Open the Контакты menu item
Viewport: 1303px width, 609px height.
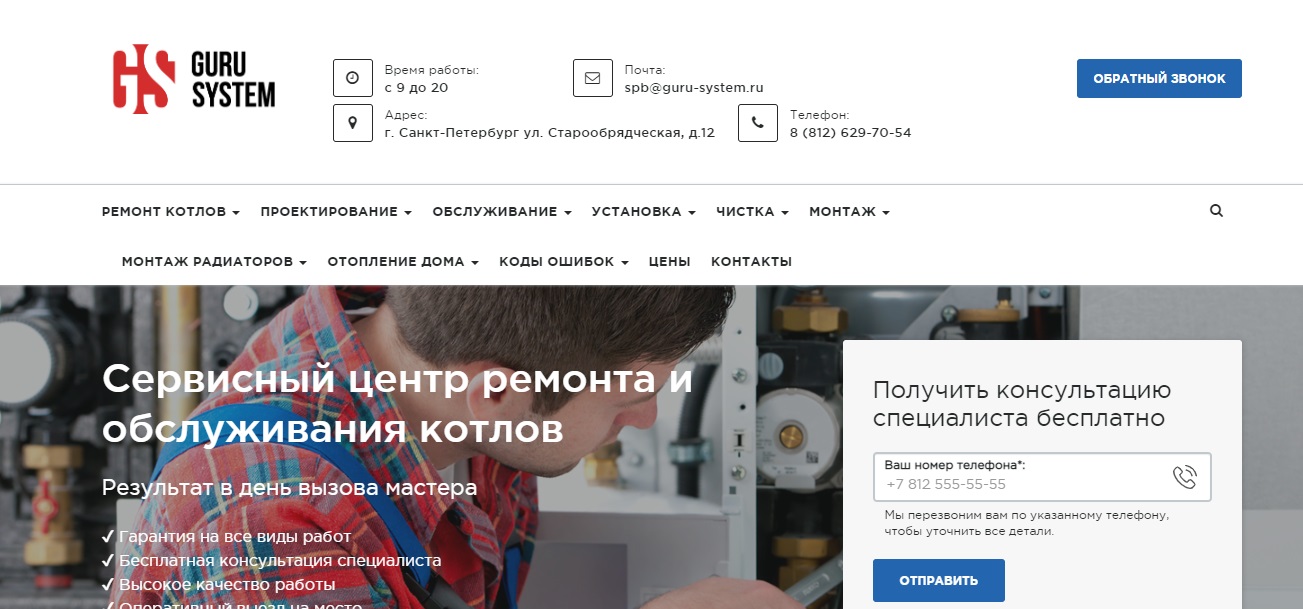coord(751,262)
